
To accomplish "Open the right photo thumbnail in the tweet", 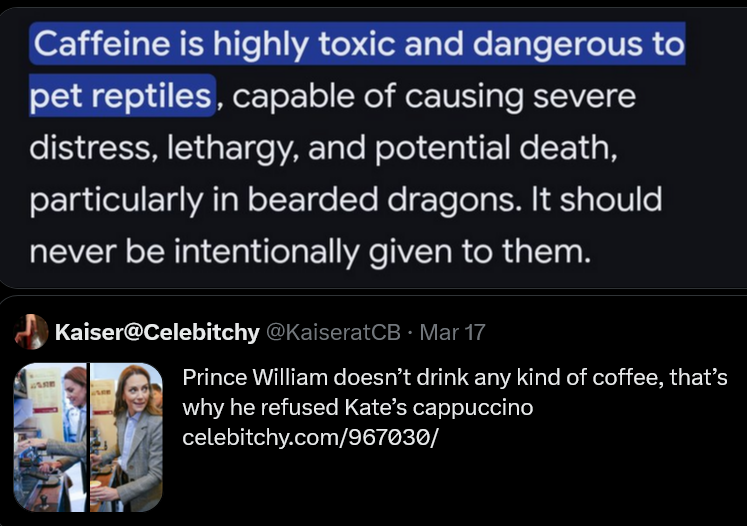I will [127, 437].
